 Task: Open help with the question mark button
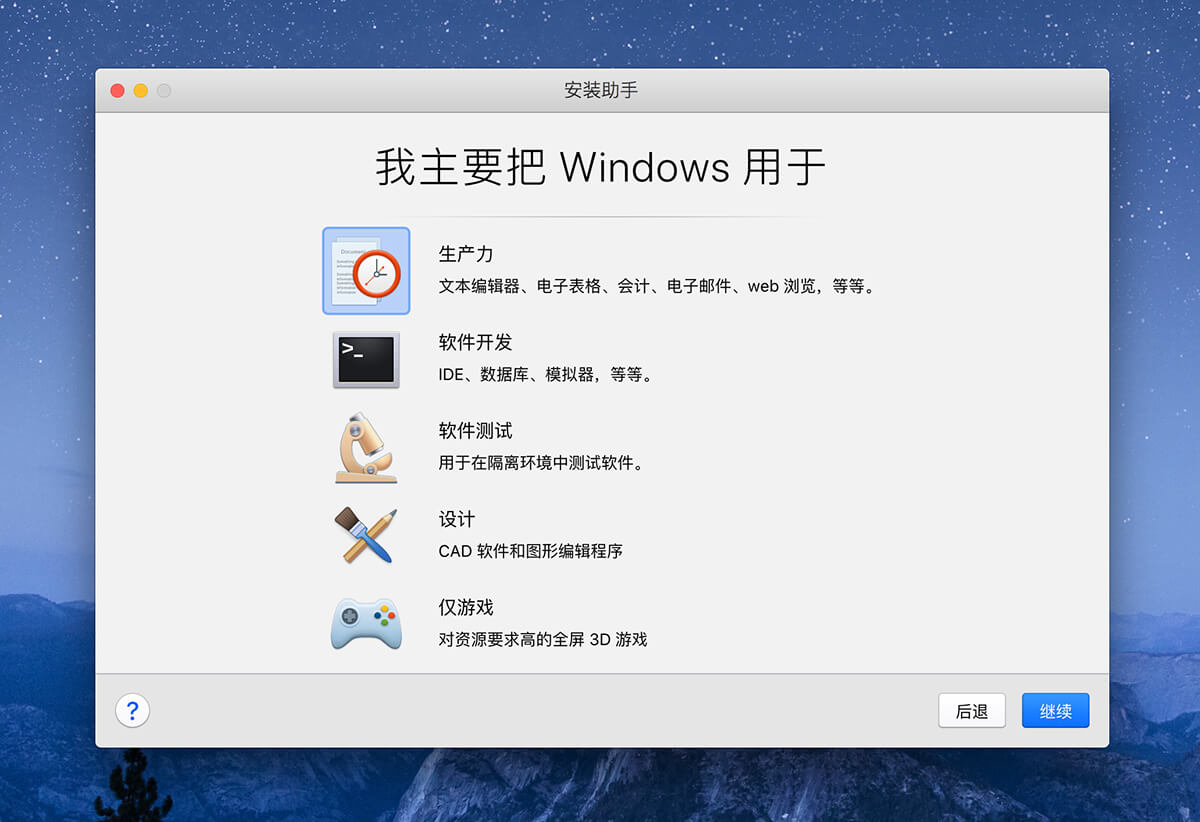(133, 711)
